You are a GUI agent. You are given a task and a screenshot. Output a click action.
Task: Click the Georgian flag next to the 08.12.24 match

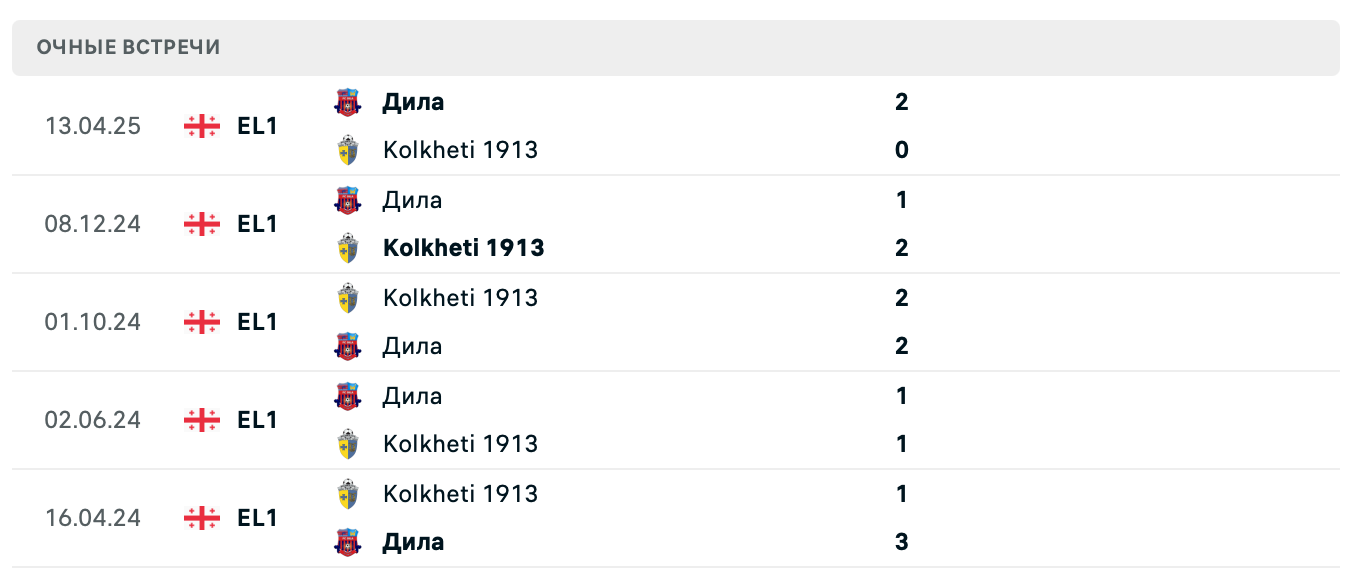coord(200,224)
